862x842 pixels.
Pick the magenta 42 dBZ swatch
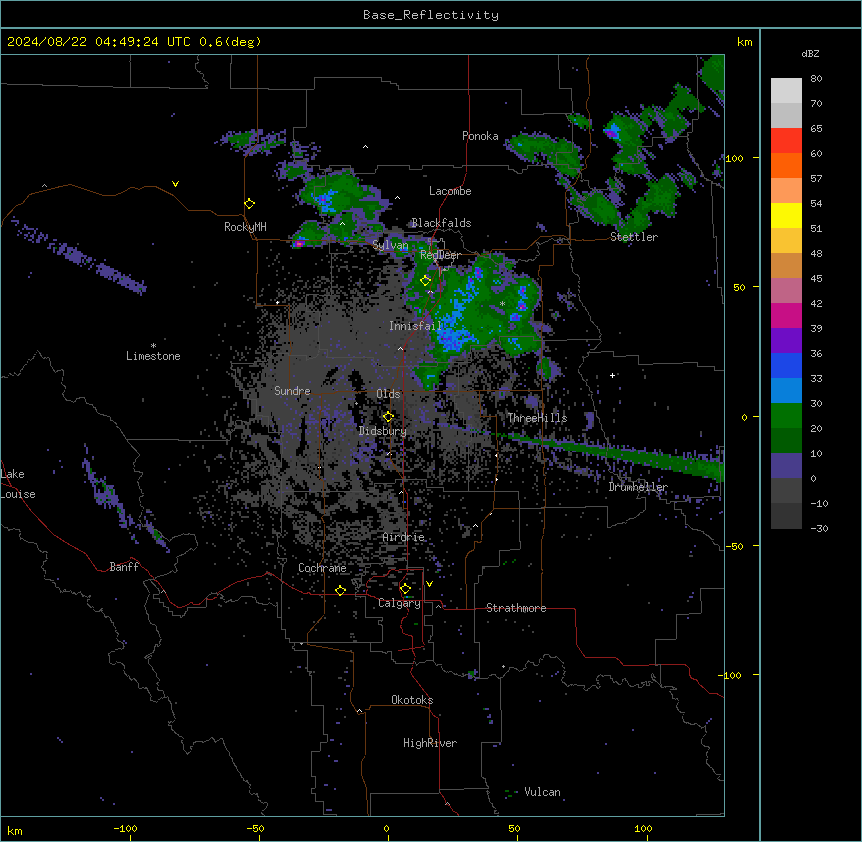(x=786, y=315)
